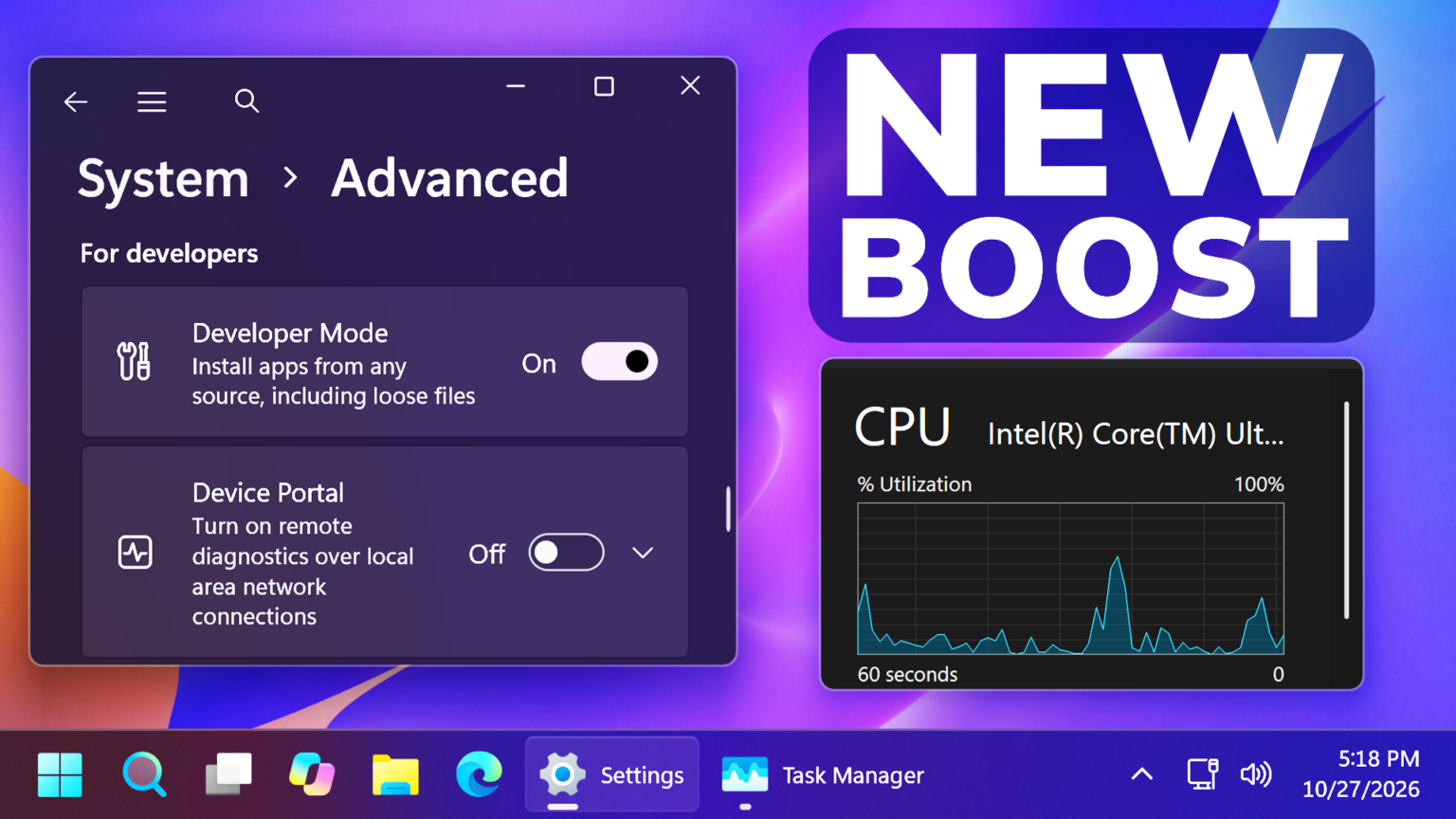Click the '60 seconds' graph axis label
The height and width of the screenshot is (819, 1456).
point(907,674)
